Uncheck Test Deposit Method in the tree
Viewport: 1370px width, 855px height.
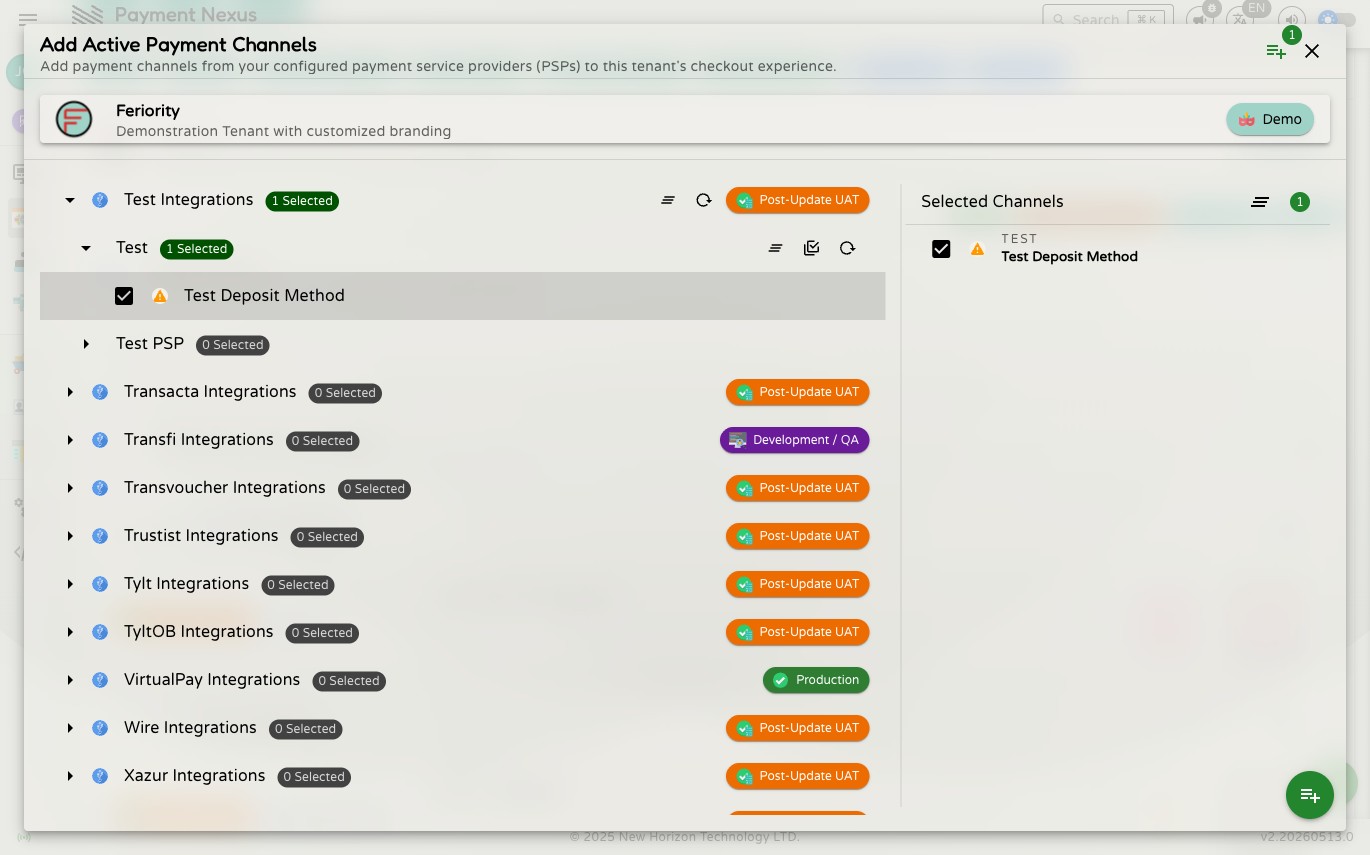click(x=124, y=296)
